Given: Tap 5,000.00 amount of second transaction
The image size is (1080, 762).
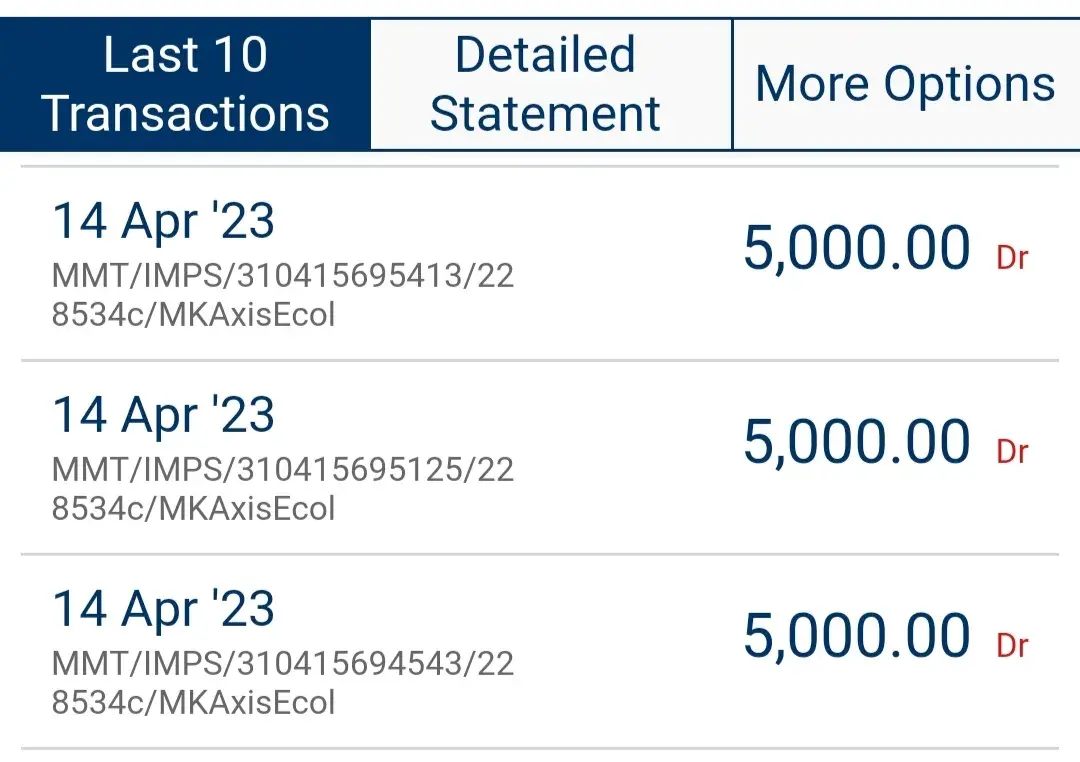Looking at the screenshot, I should [x=856, y=443].
